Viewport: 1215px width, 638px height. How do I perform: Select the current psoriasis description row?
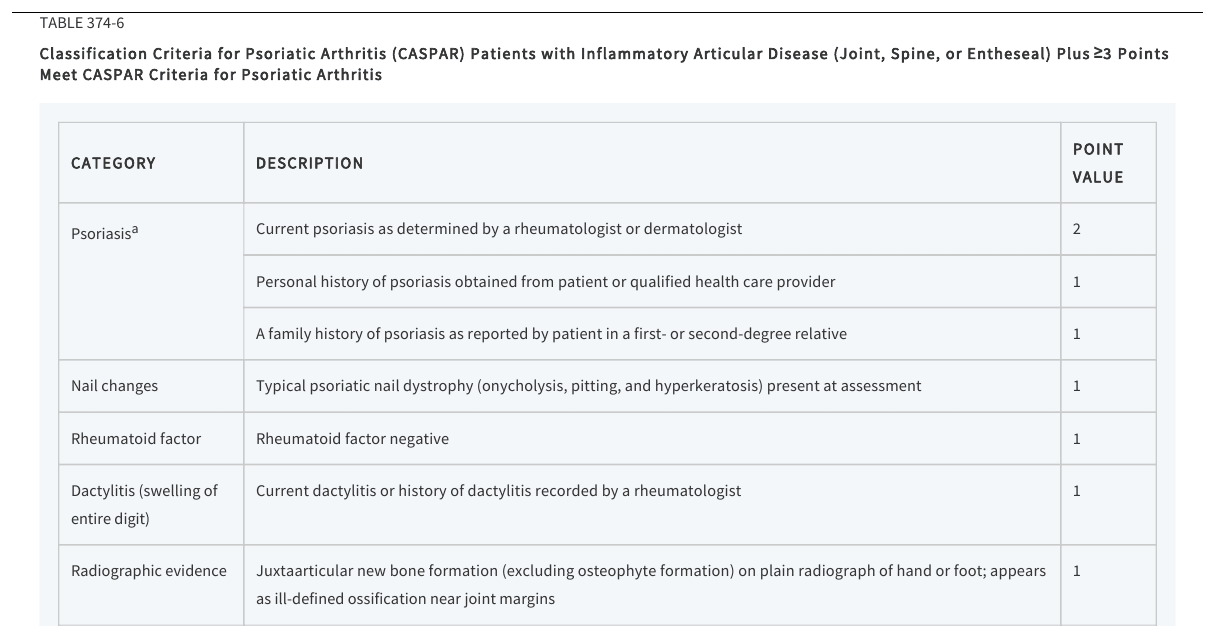tap(652, 229)
